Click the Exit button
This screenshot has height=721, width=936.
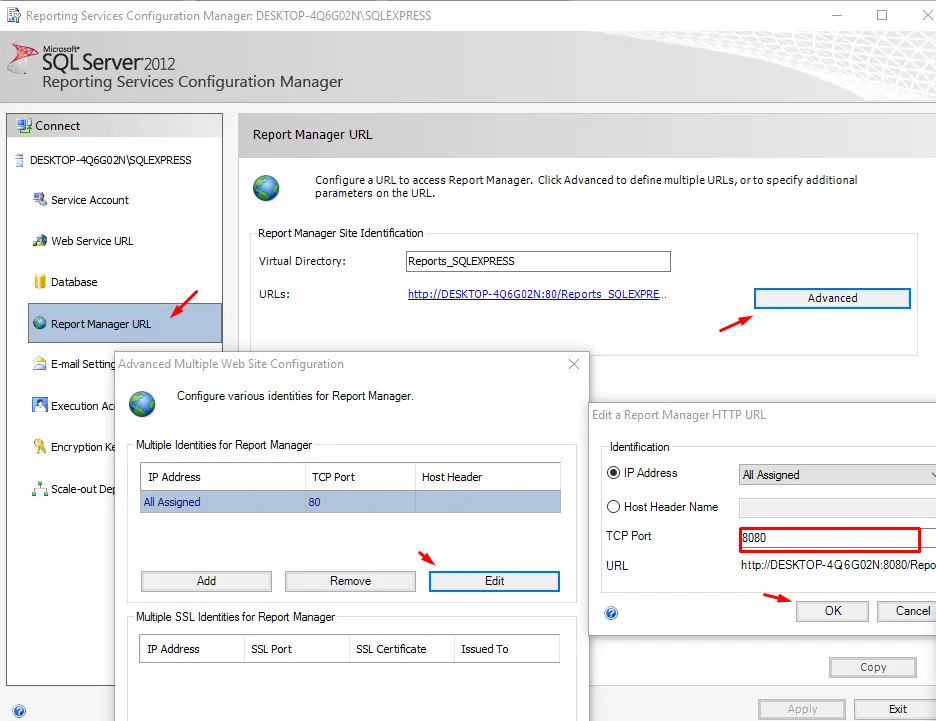click(x=897, y=709)
